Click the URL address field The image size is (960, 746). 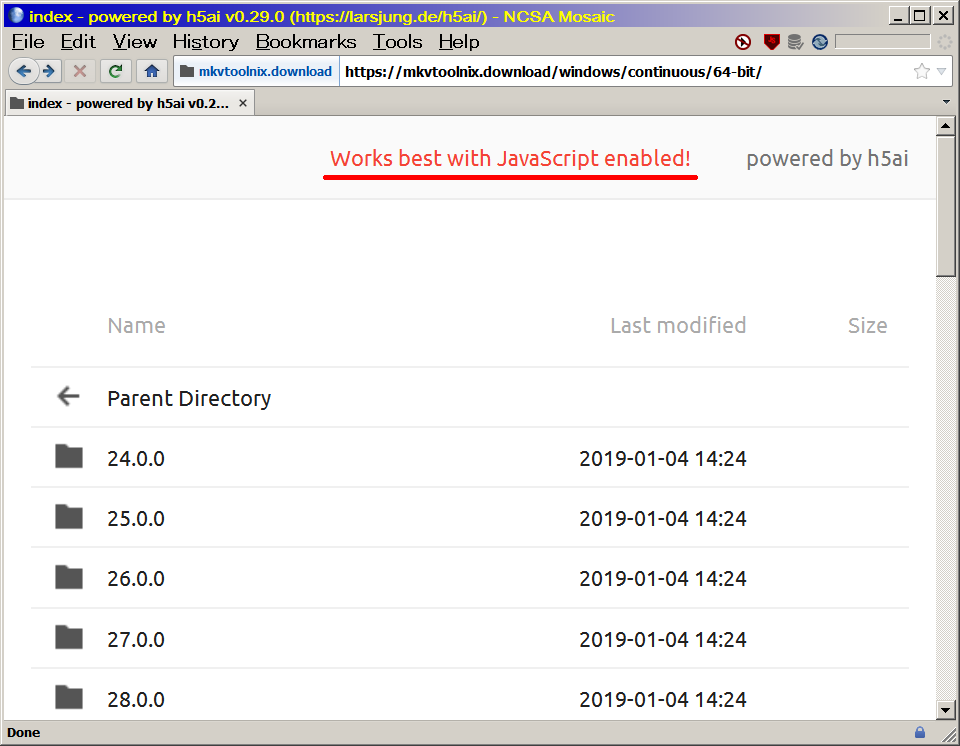coord(624,72)
